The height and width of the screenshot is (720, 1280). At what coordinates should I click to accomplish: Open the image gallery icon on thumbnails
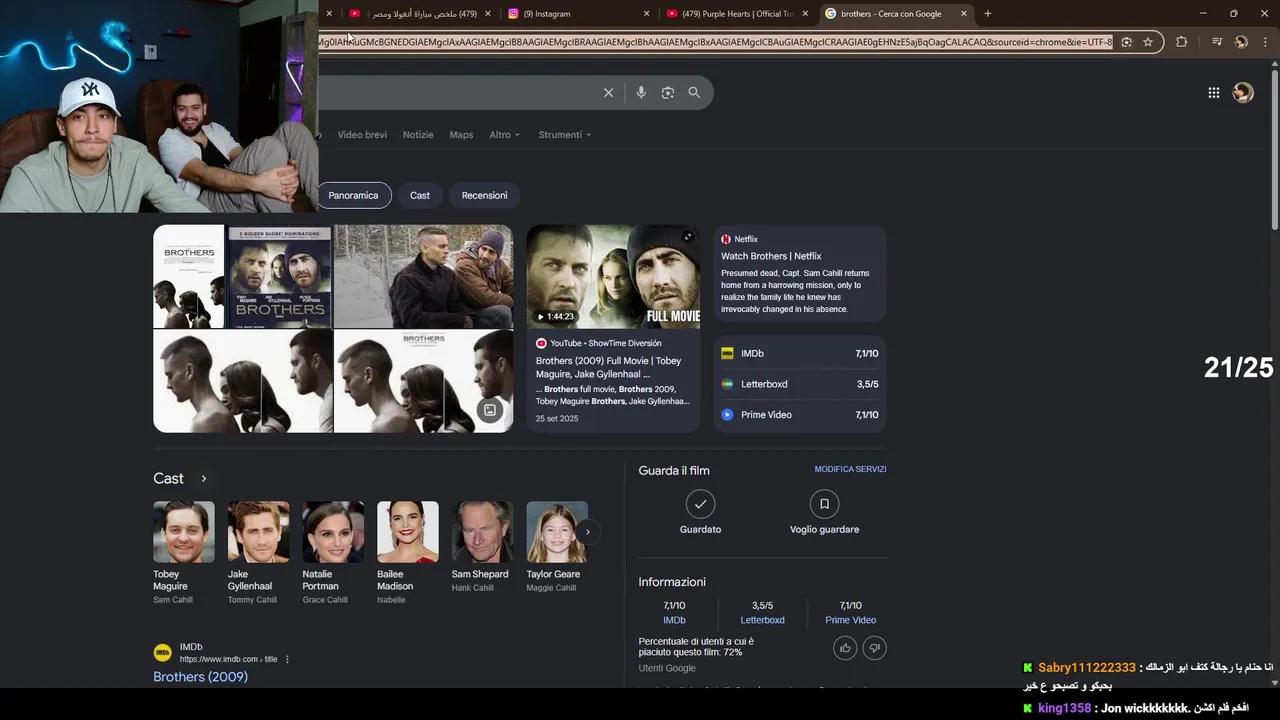point(490,410)
